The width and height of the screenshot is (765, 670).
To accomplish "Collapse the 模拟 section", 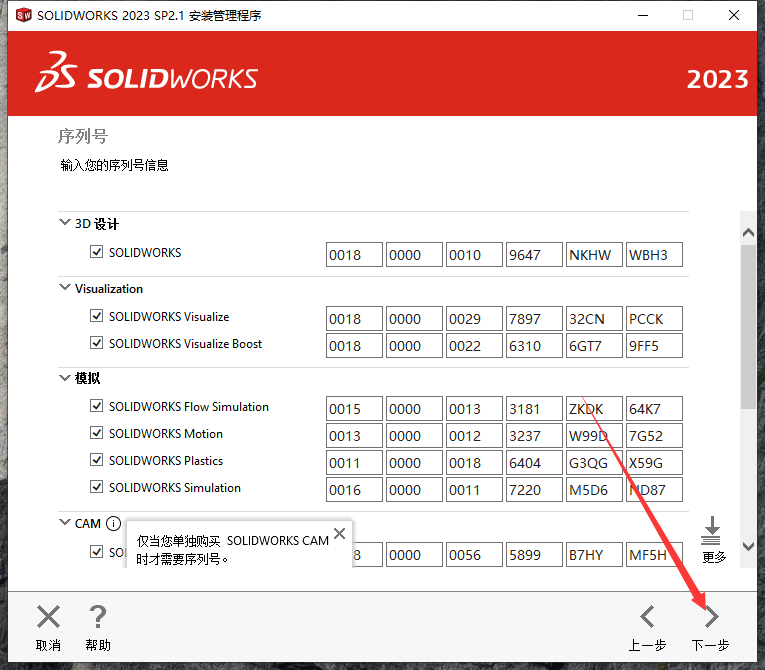I will pyautogui.click(x=64, y=378).
